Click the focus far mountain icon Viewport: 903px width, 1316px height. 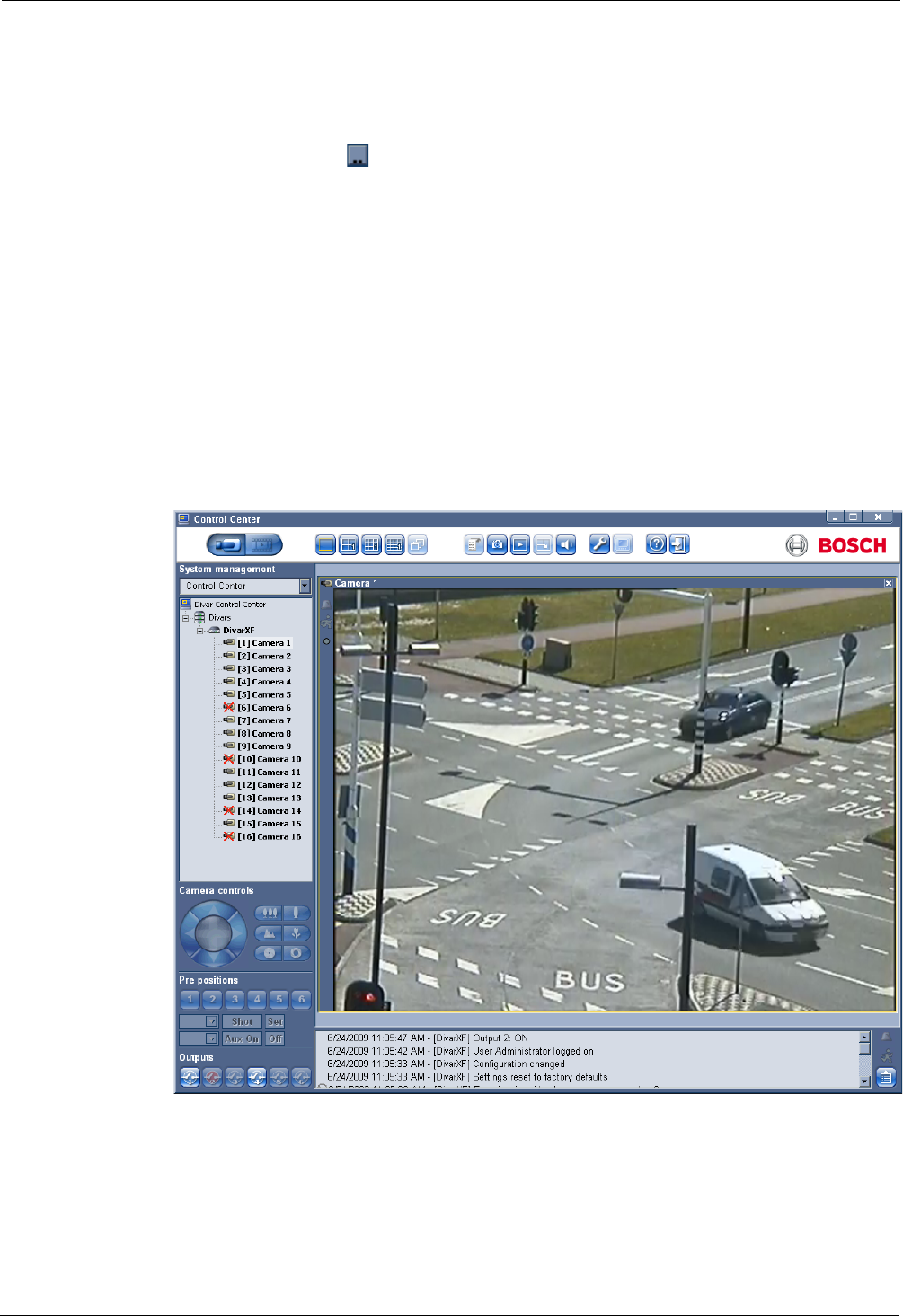pos(269,933)
